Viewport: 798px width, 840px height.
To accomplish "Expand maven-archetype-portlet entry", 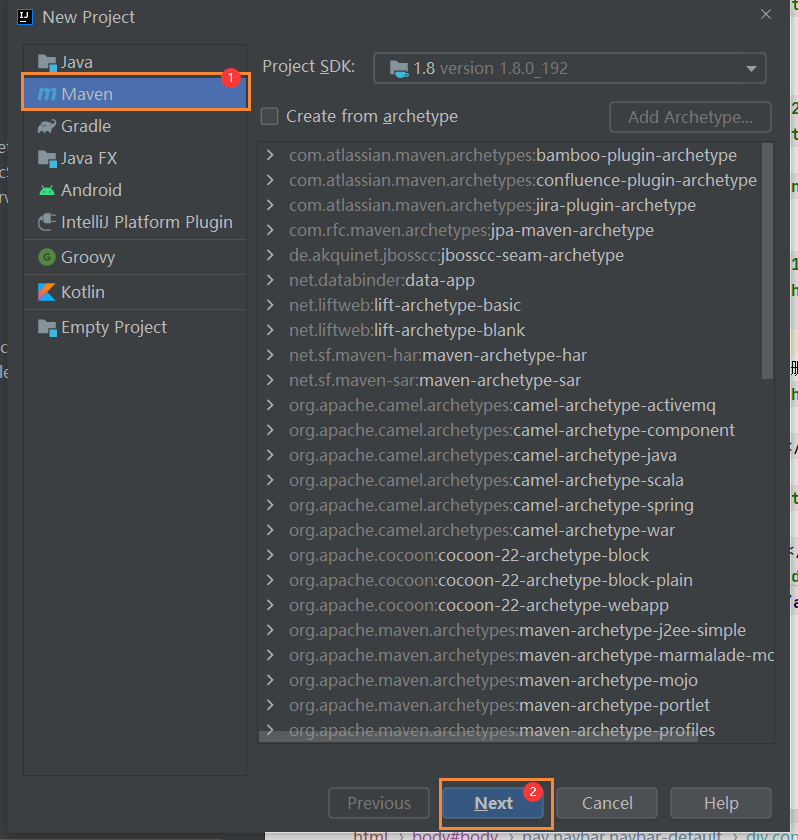I will (270, 706).
